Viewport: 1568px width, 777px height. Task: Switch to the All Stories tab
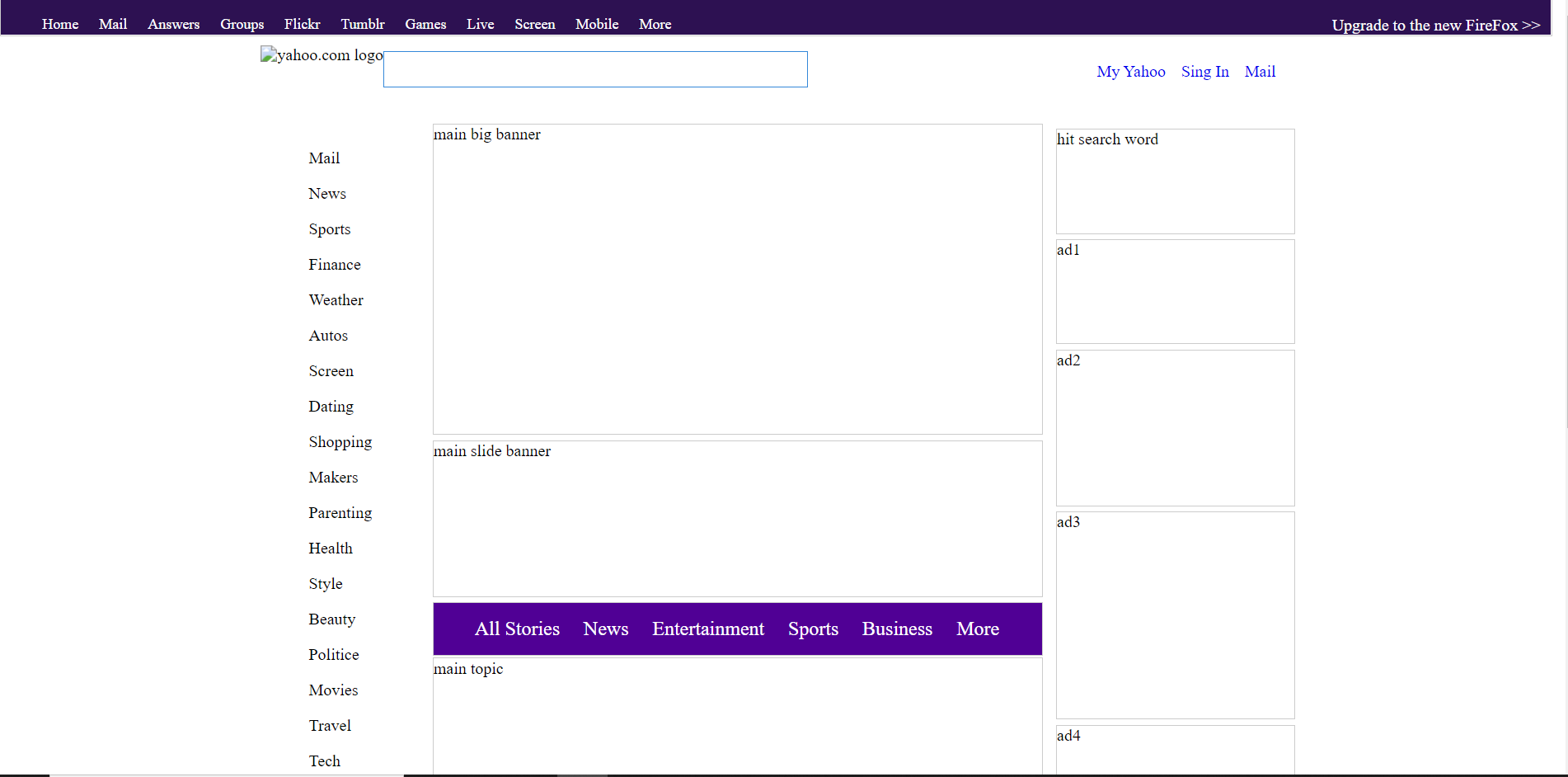517,629
